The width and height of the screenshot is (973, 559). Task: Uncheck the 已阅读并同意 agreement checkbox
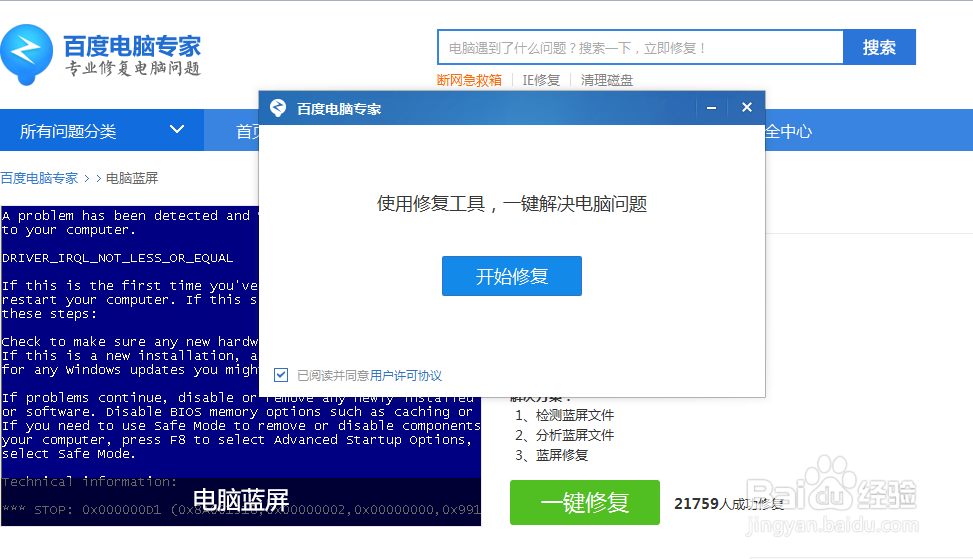[281, 375]
